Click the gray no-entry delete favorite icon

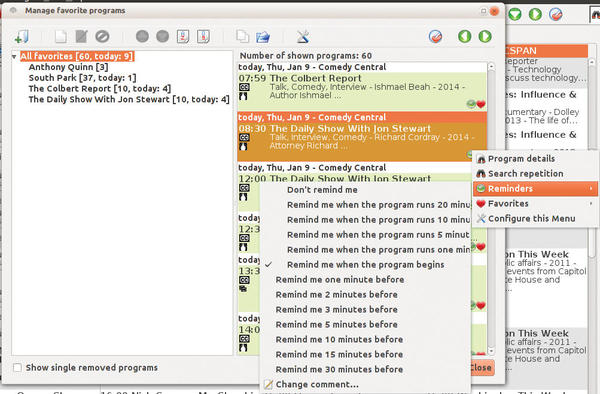pyautogui.click(x=102, y=37)
